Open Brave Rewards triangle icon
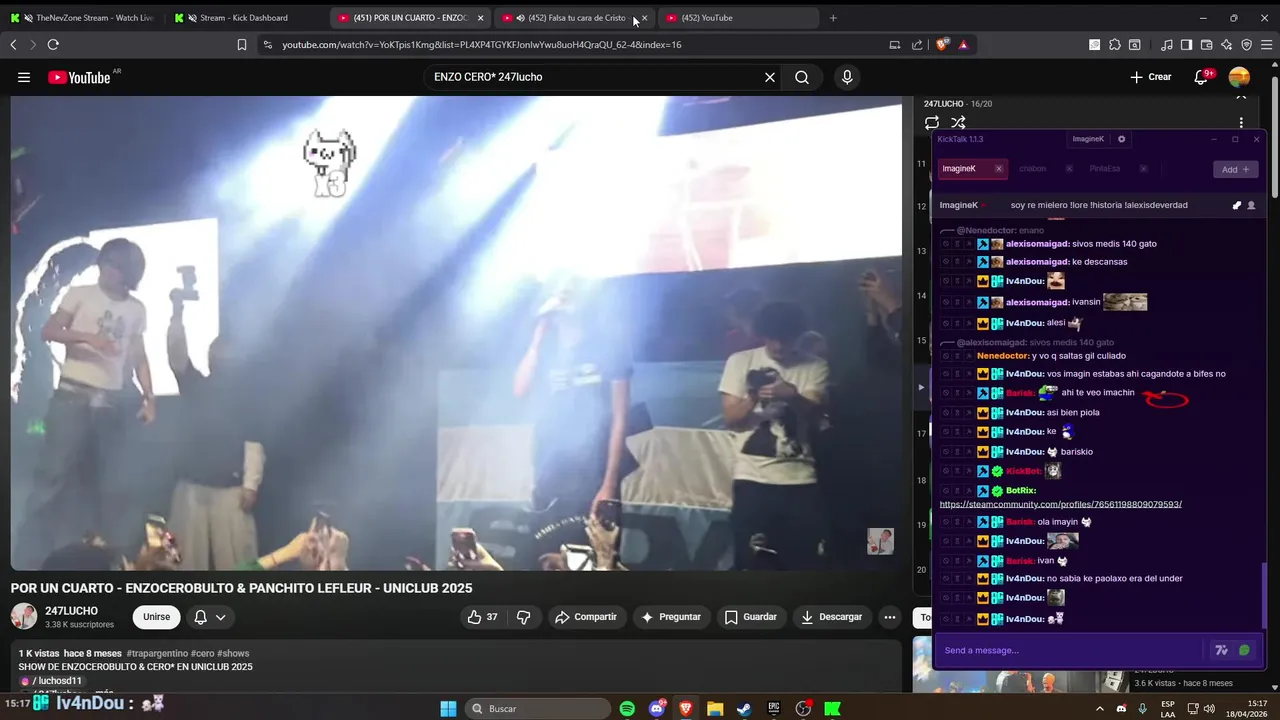 (963, 44)
